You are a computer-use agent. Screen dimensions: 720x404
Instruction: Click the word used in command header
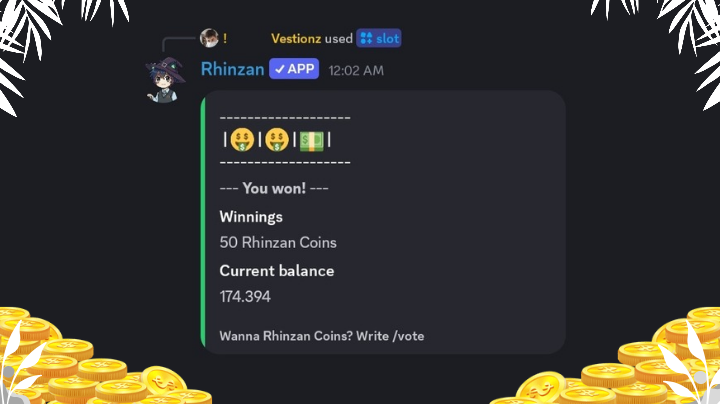click(338, 39)
